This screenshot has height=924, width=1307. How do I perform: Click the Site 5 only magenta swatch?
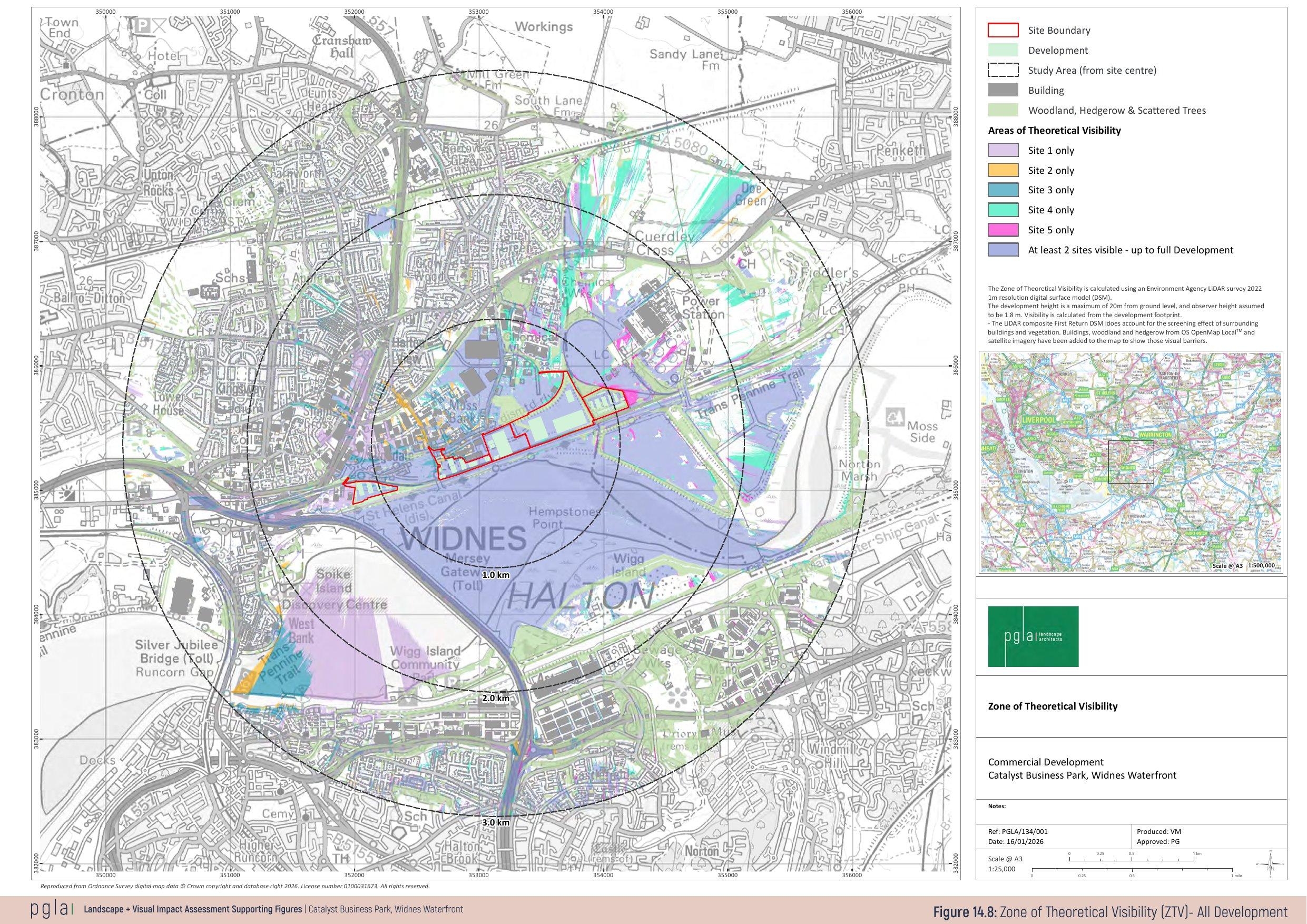tap(1003, 230)
